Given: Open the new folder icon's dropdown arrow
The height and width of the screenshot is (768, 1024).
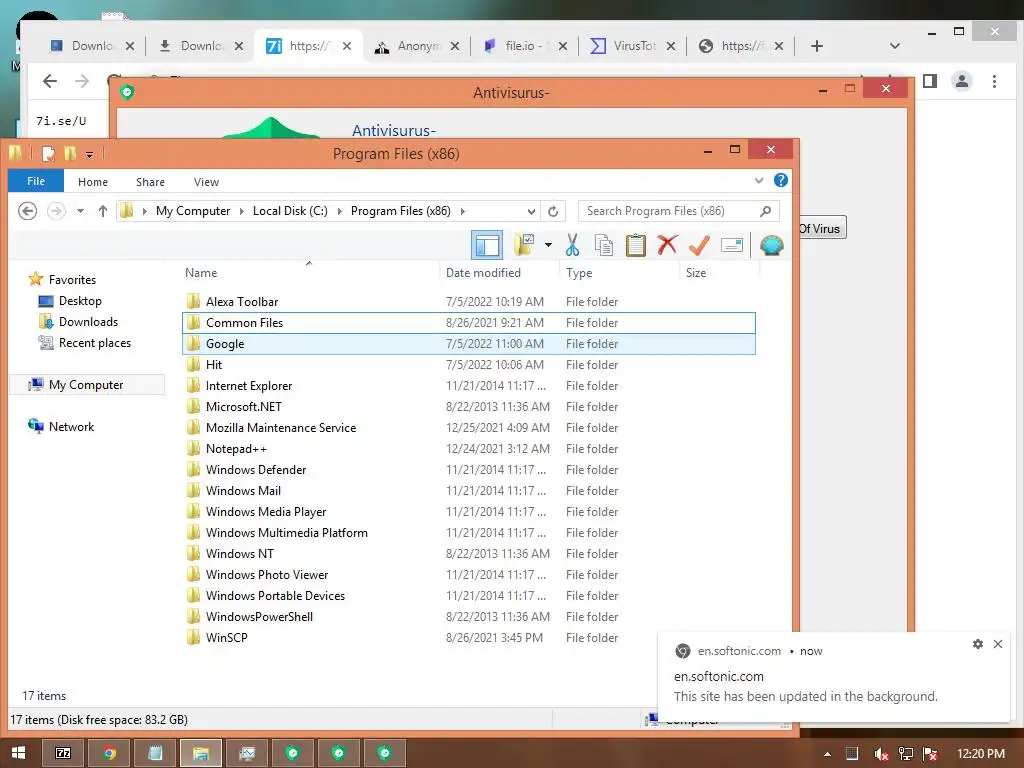Looking at the screenshot, I should (549, 246).
